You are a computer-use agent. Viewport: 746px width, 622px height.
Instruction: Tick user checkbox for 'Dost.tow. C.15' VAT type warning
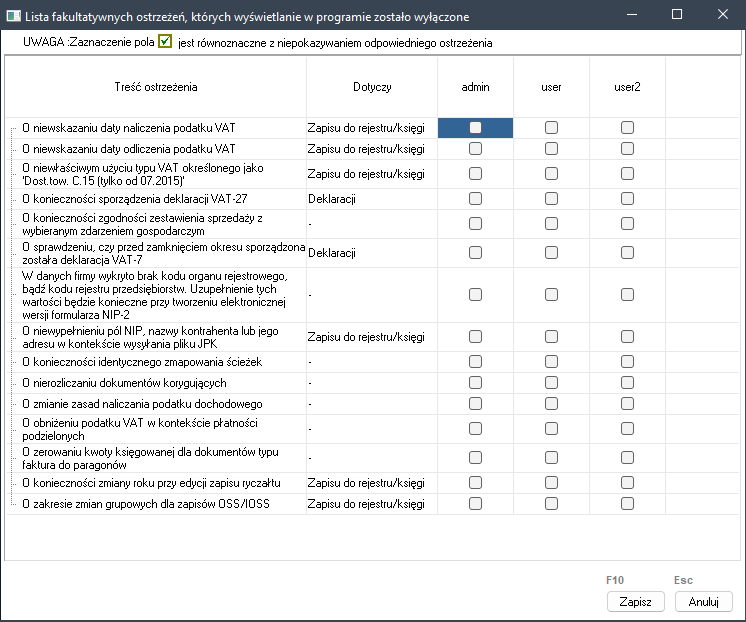[551, 174]
